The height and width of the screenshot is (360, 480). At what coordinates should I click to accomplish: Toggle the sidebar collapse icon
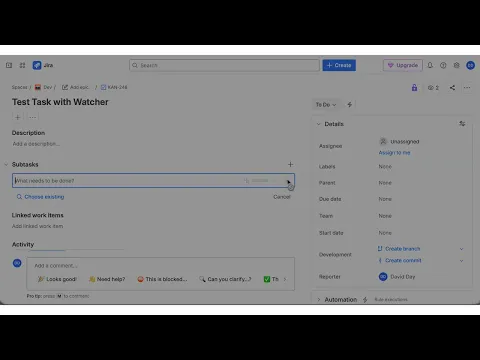9,65
